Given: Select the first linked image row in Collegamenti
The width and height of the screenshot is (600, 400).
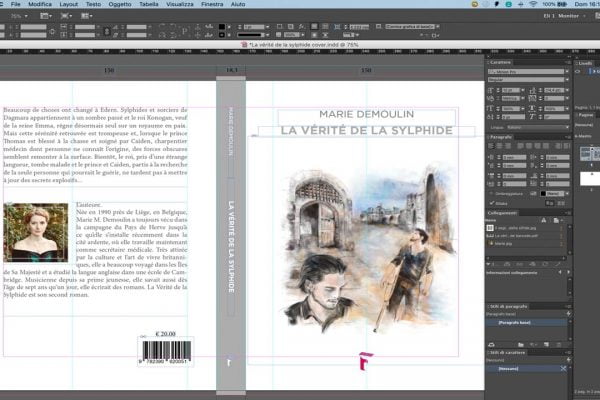Looking at the screenshot, I should [x=527, y=228].
